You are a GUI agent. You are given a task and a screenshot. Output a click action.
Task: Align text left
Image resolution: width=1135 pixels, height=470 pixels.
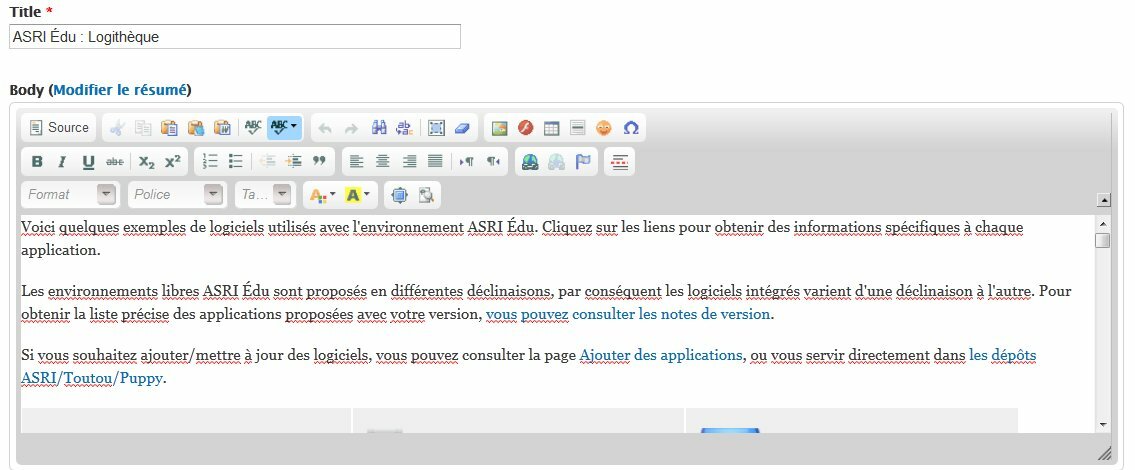coord(356,161)
